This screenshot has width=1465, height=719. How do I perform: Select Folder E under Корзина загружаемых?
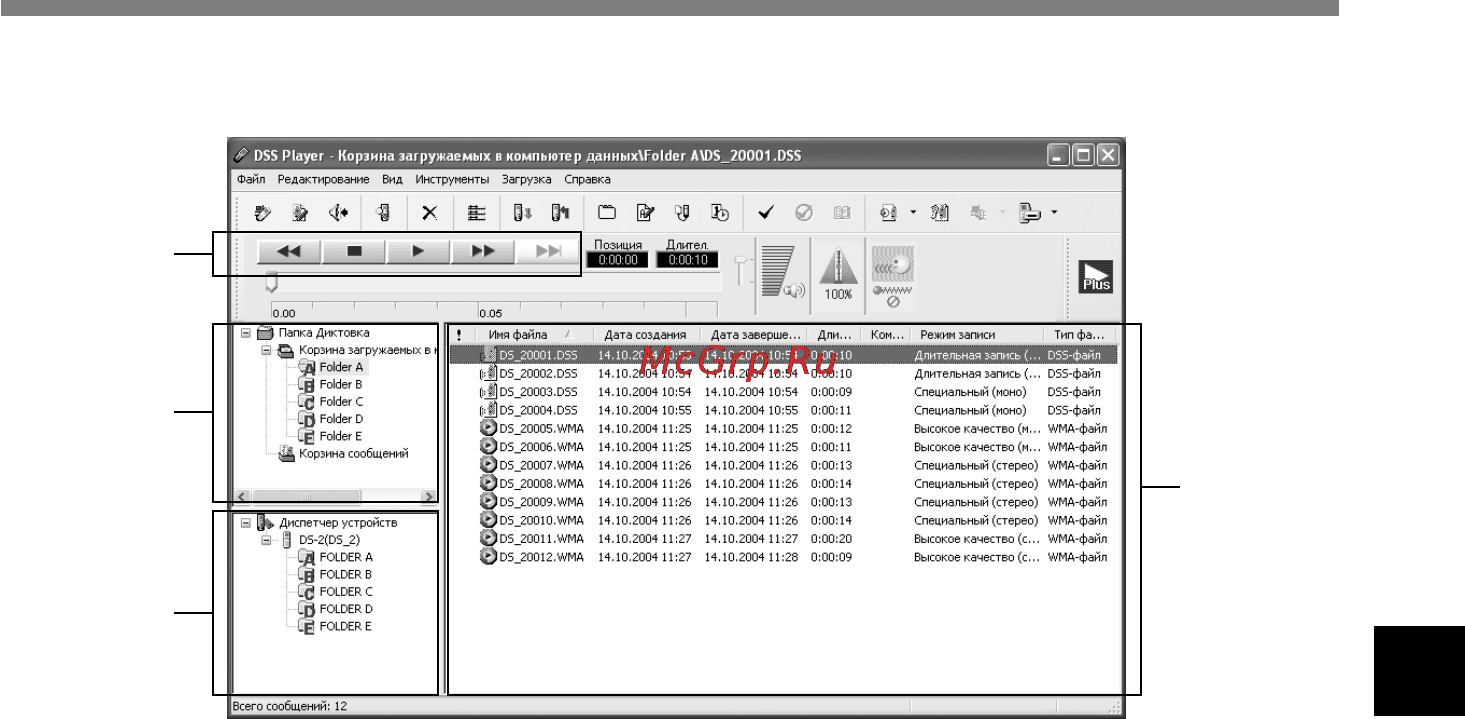click(341, 436)
